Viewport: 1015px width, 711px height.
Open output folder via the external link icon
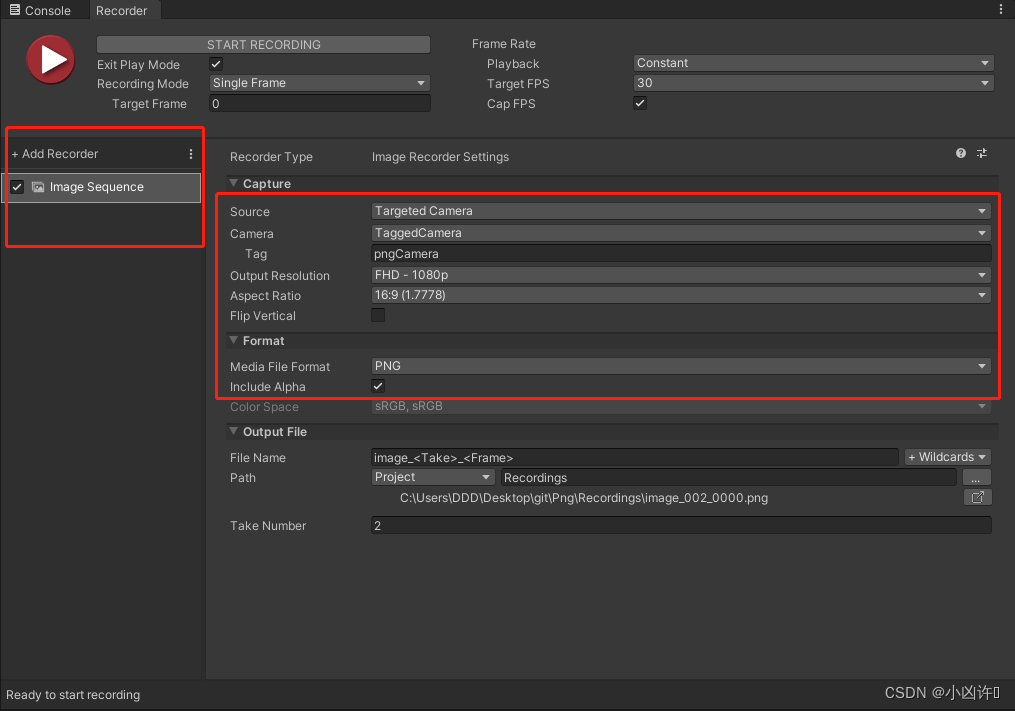(x=977, y=497)
